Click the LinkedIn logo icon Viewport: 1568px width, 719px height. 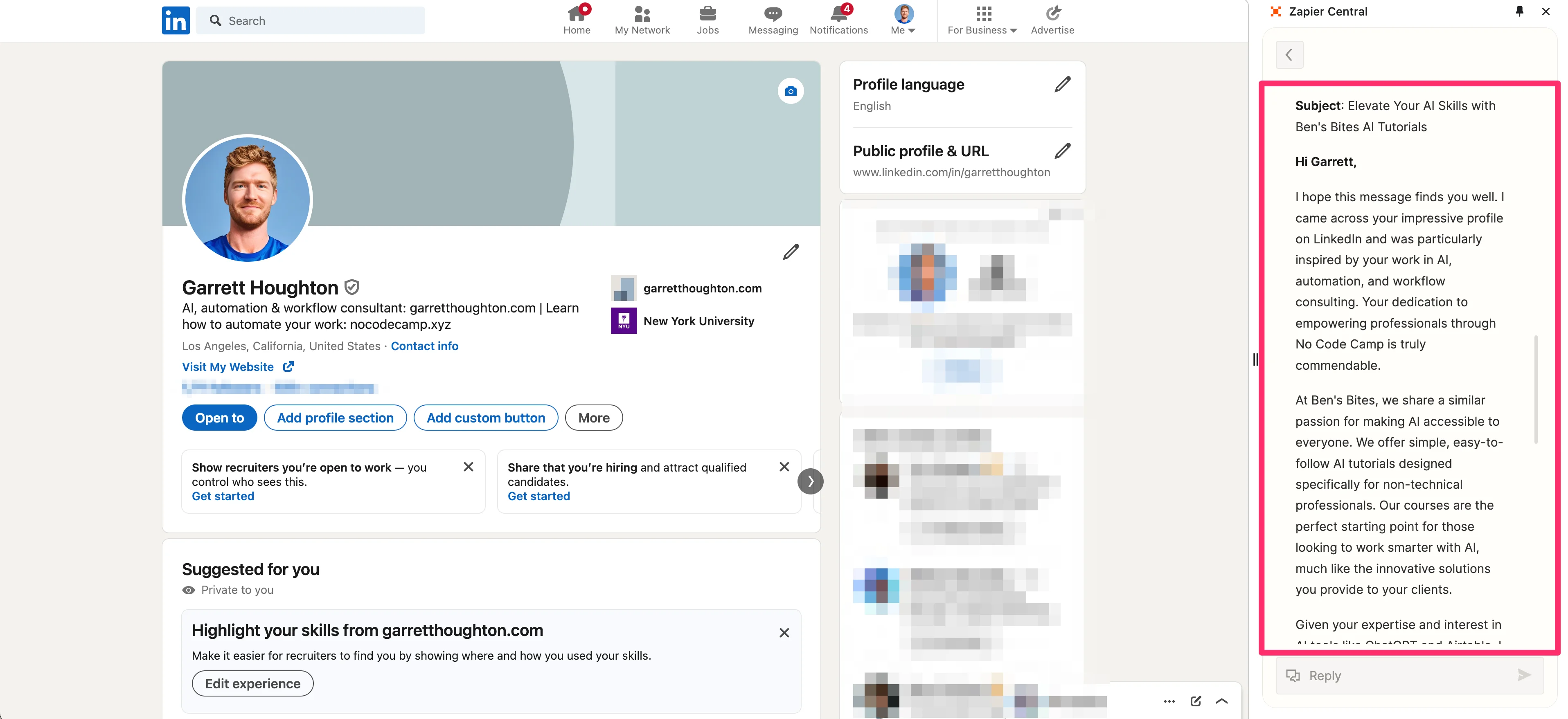(x=175, y=21)
